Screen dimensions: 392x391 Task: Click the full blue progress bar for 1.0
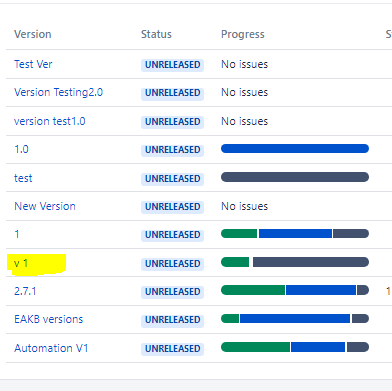(295, 149)
